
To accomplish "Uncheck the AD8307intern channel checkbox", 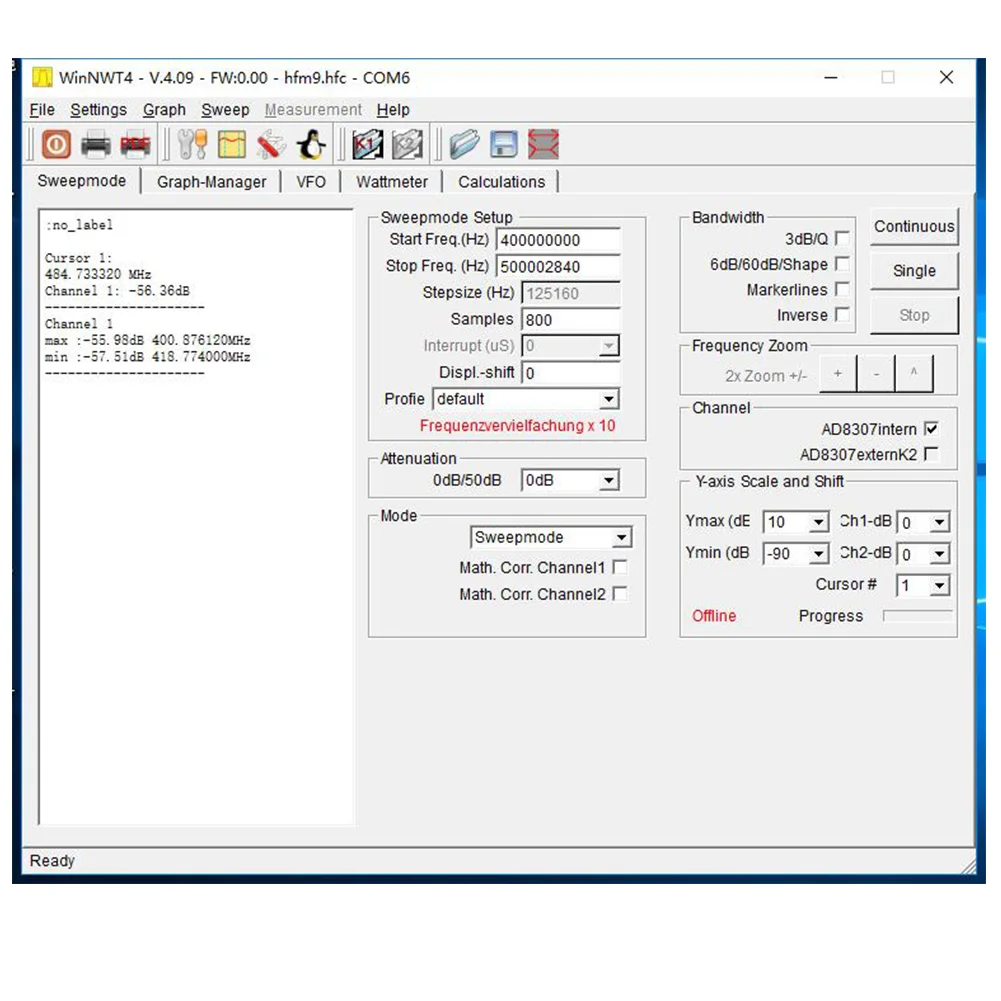I will tap(931, 428).
